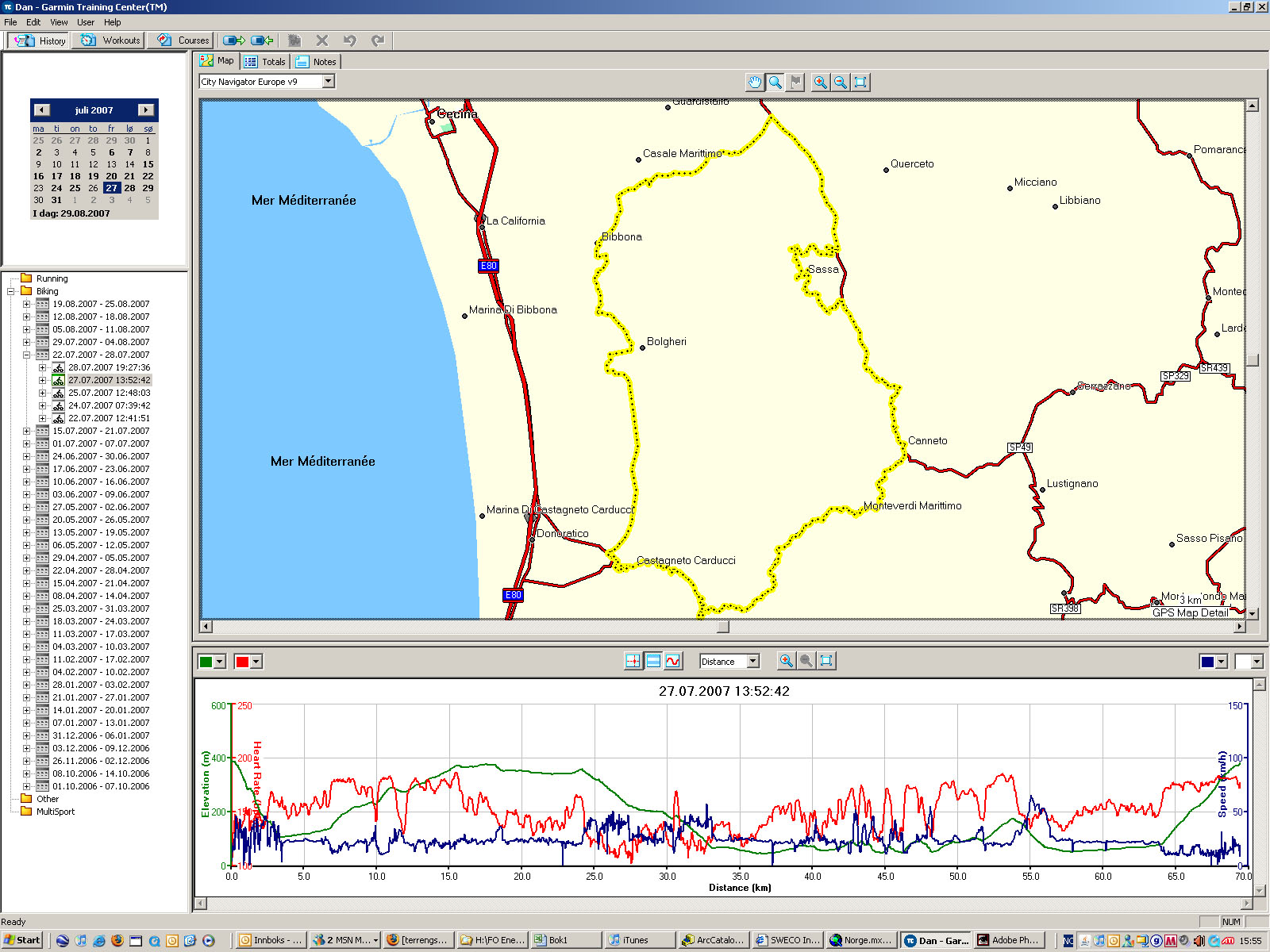Screen dimensions: 1270x952
Task: Fit the map to the full route
Action: (860, 82)
